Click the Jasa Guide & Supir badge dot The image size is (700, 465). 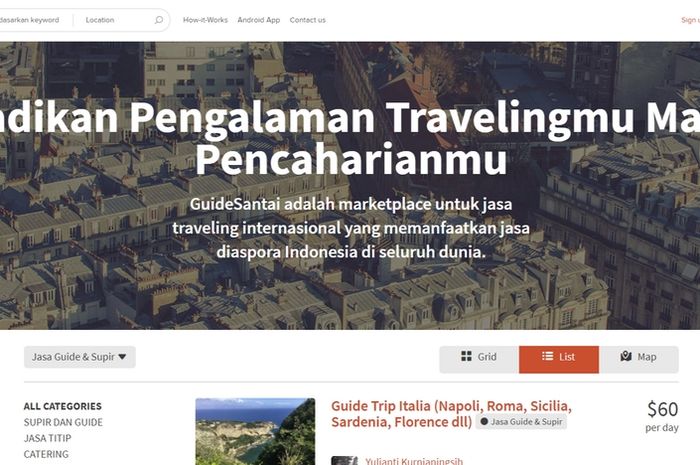tap(484, 421)
